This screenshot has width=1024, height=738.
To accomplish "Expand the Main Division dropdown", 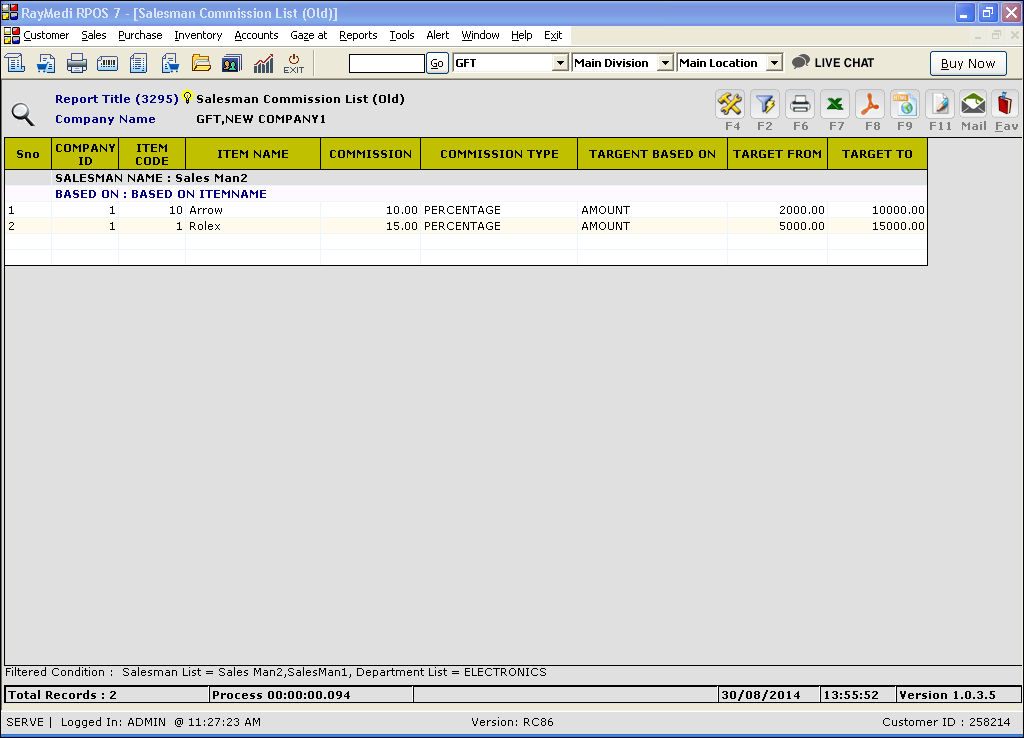I will (x=665, y=63).
